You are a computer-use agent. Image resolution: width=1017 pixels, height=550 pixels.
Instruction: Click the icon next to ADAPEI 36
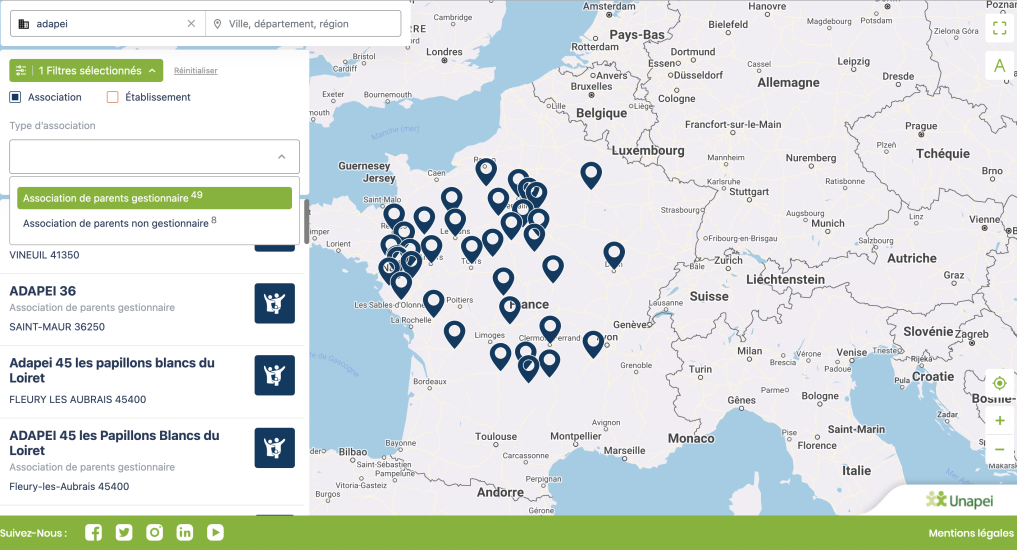274,303
